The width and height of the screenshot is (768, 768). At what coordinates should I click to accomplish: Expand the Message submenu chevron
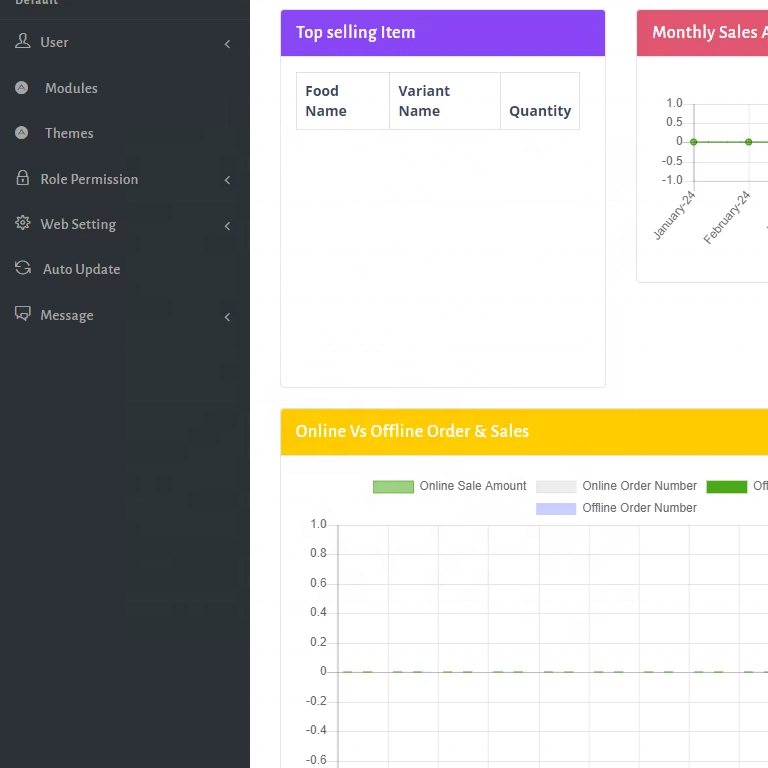pos(227,317)
